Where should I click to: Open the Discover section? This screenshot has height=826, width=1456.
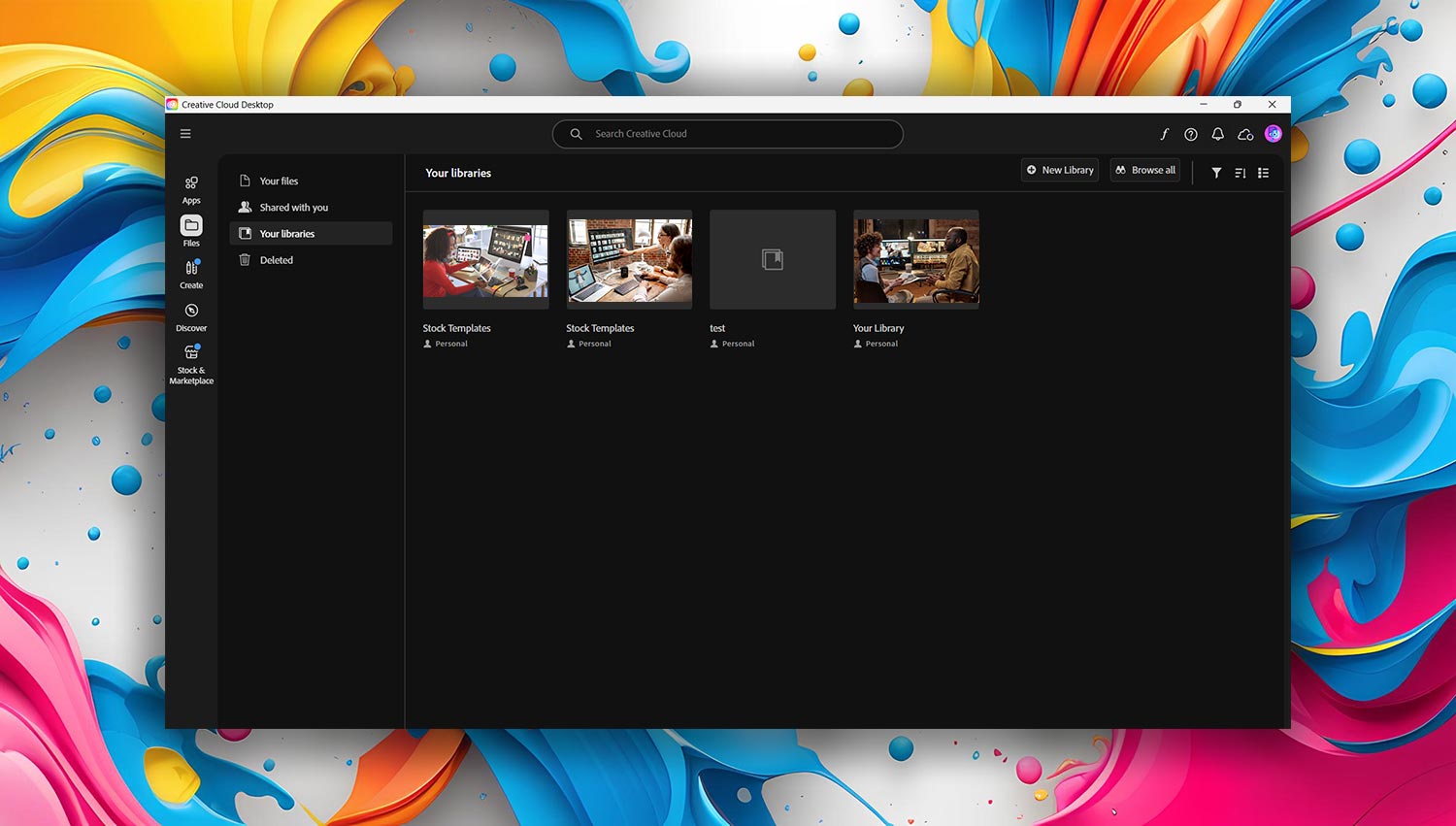pos(190,315)
